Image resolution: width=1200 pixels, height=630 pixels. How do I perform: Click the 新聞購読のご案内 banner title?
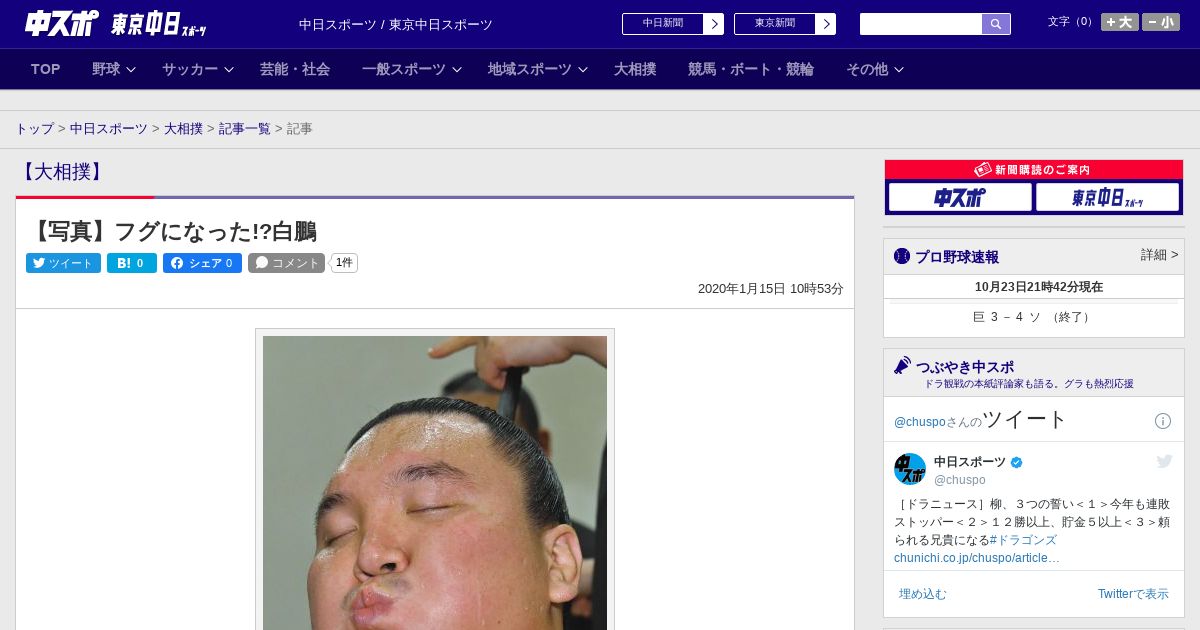[x=1033, y=170]
